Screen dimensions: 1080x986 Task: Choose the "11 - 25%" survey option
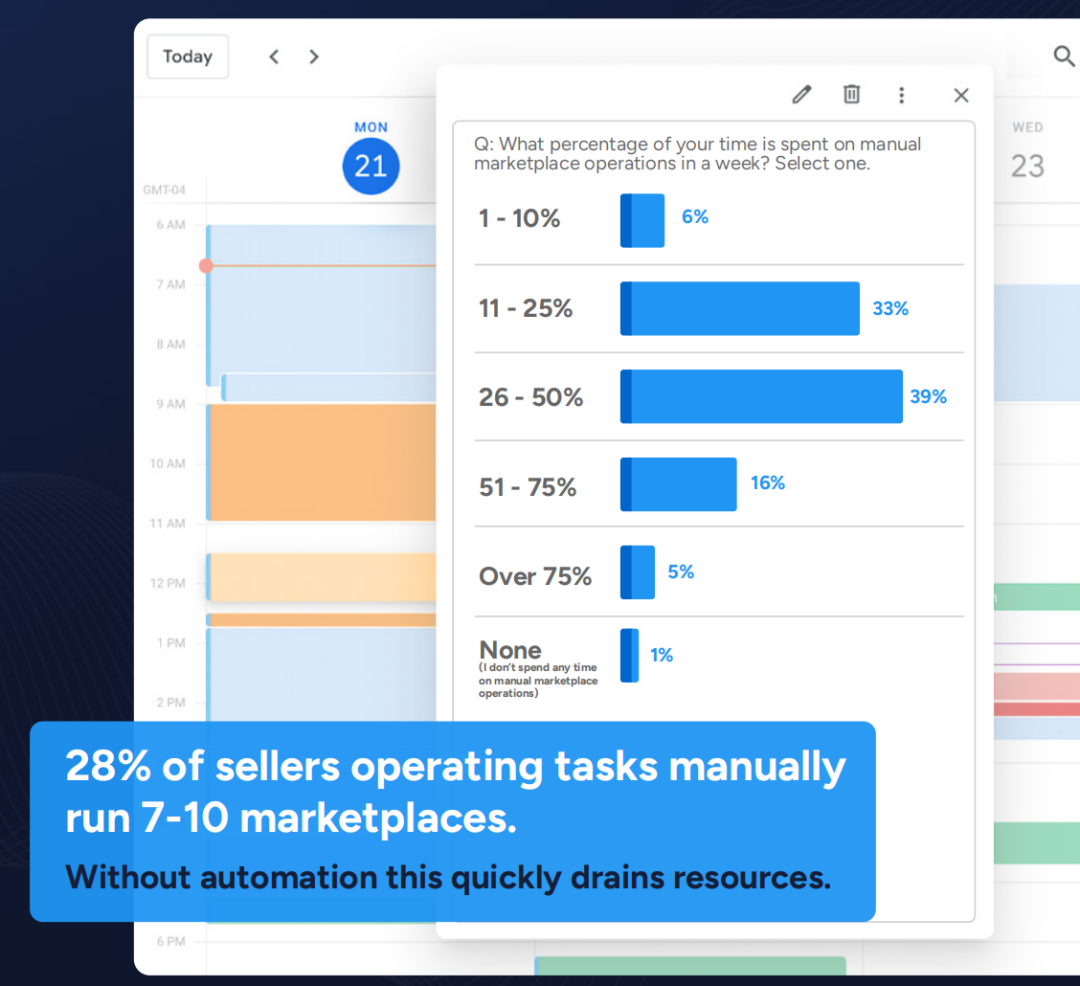(x=525, y=308)
